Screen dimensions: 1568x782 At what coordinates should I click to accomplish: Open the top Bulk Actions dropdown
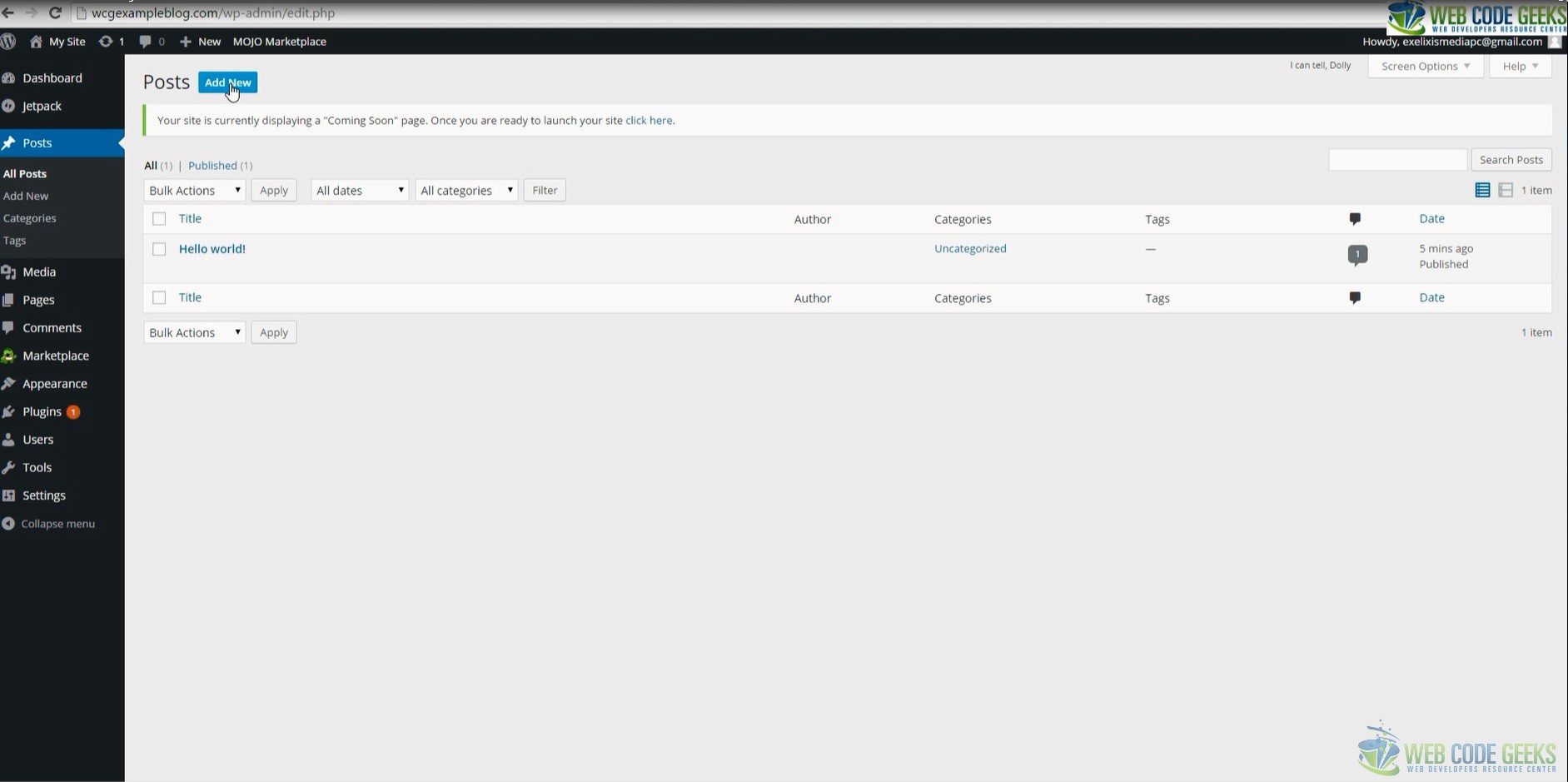tap(195, 190)
